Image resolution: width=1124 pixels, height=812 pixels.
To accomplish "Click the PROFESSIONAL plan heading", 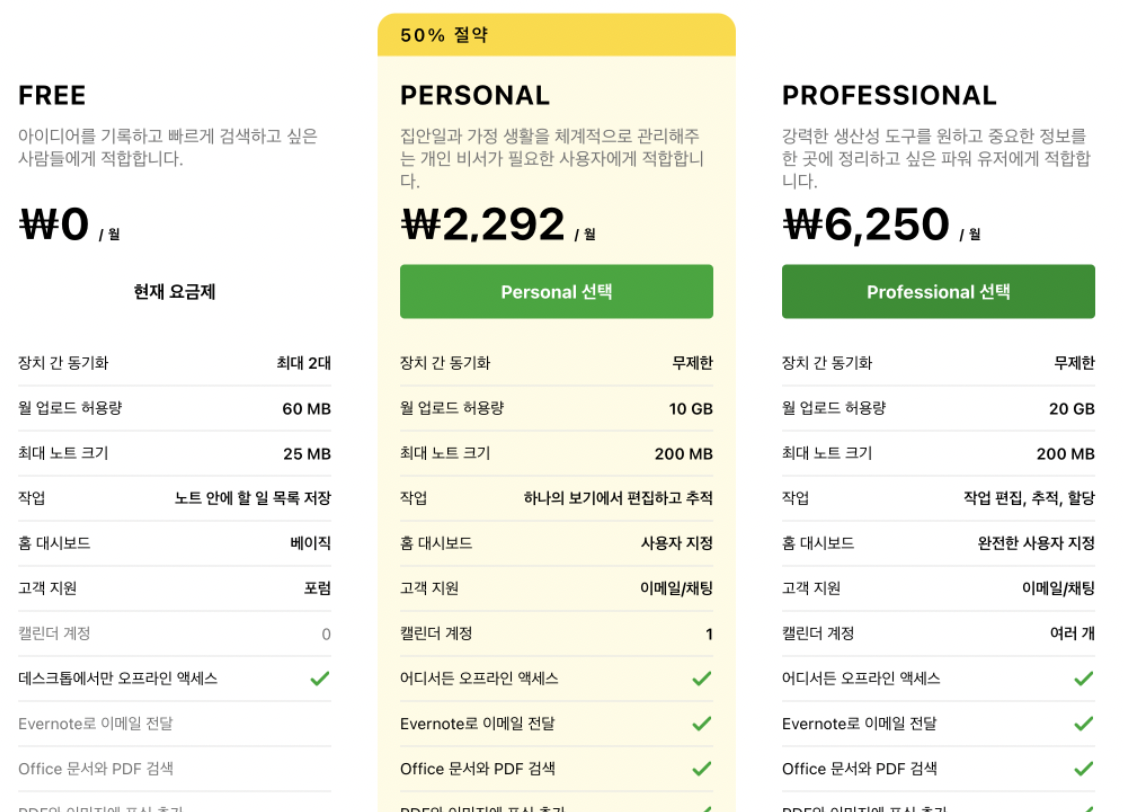I will [x=889, y=95].
